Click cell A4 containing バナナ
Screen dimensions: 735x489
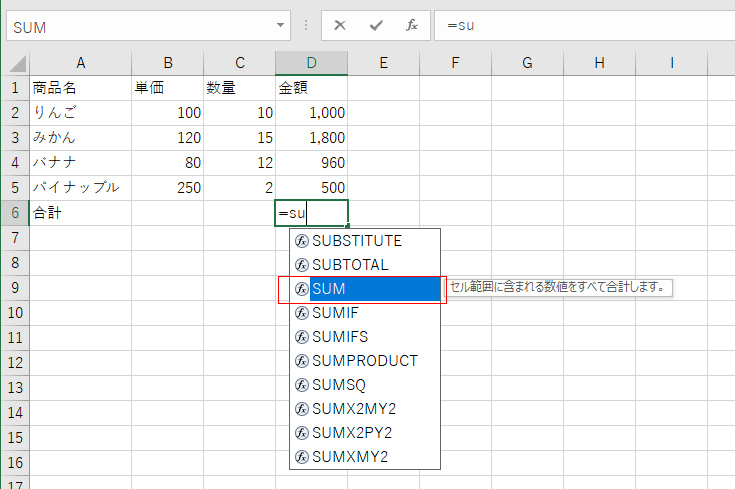point(81,163)
